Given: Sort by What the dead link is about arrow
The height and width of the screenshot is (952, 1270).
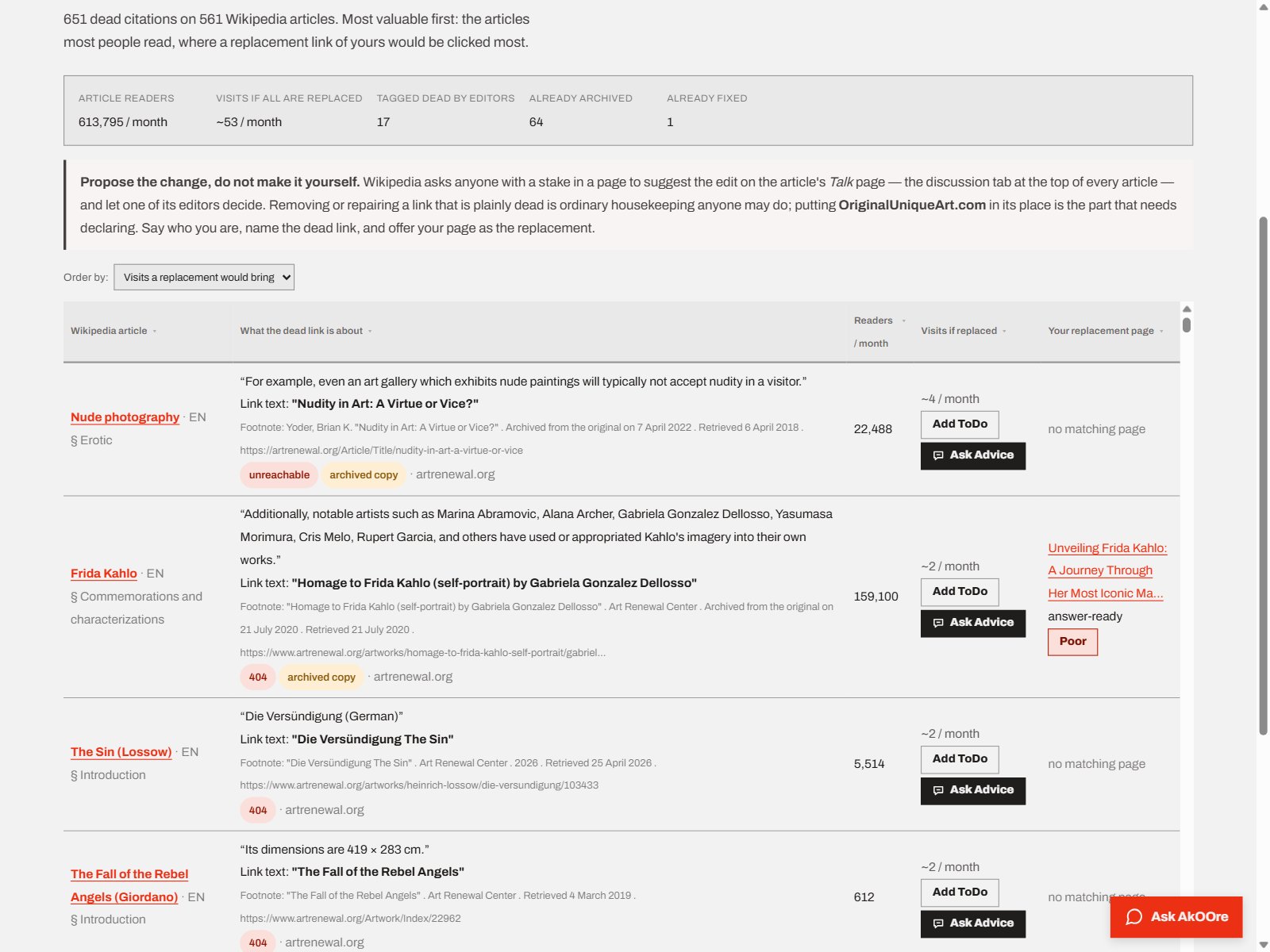Looking at the screenshot, I should (370, 332).
